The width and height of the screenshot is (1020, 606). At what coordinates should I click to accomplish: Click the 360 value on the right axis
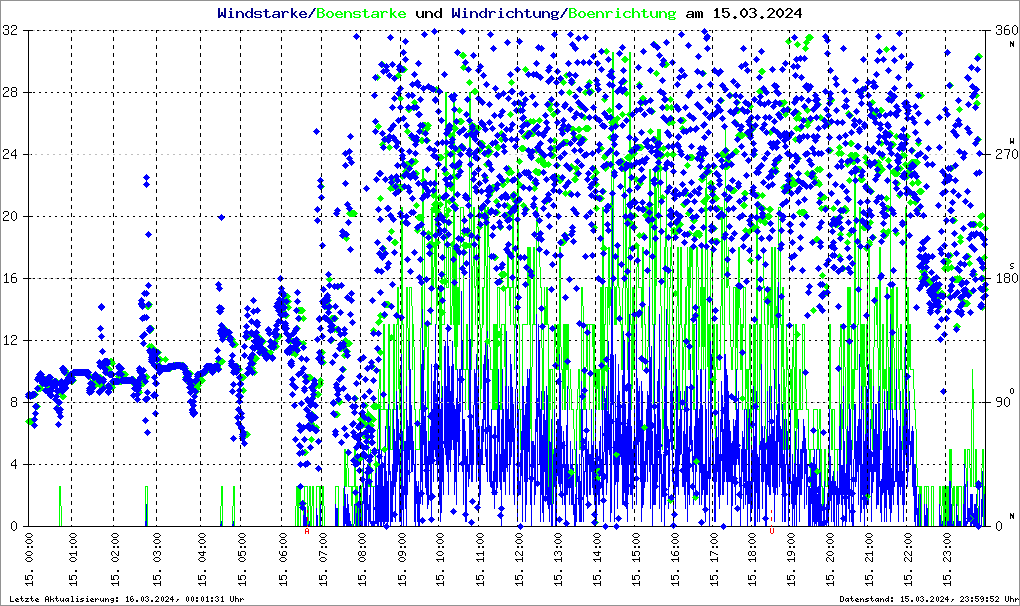pos(1002,31)
